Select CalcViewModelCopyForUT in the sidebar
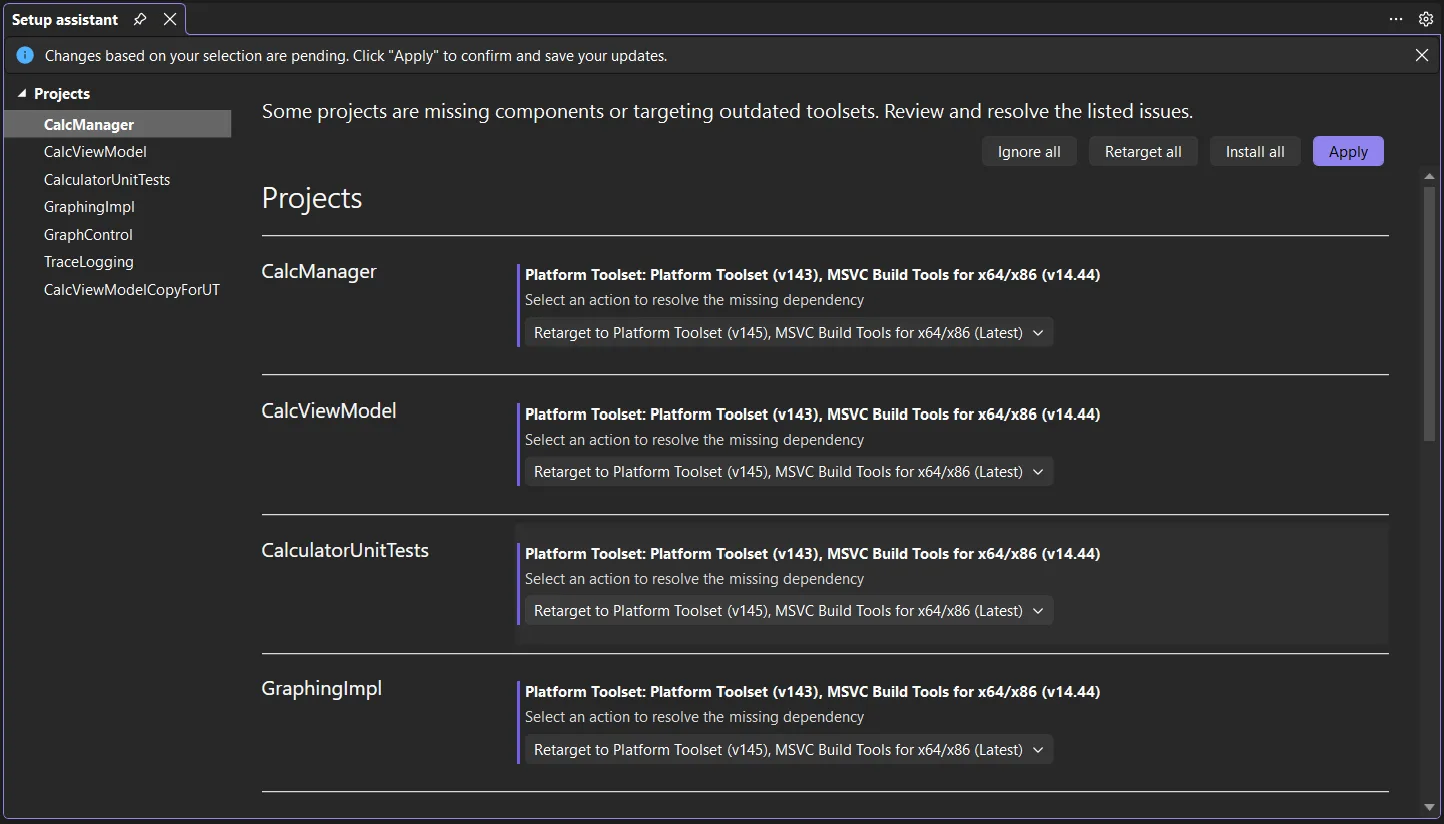This screenshot has width=1444, height=824. (132, 289)
